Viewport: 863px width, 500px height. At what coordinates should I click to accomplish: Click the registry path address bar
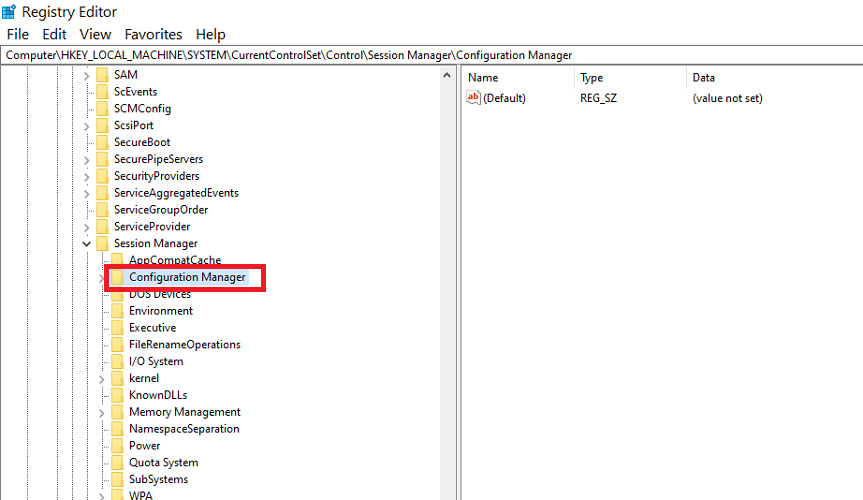(432, 55)
